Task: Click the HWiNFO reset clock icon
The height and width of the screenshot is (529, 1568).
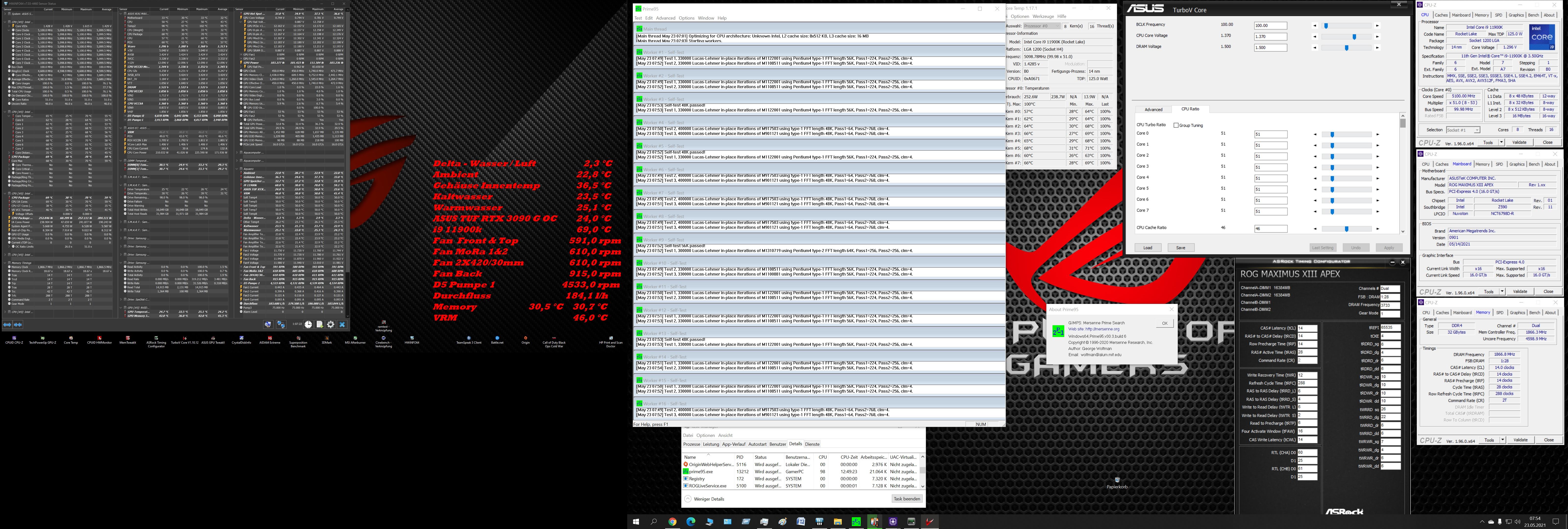Action: click(x=309, y=325)
